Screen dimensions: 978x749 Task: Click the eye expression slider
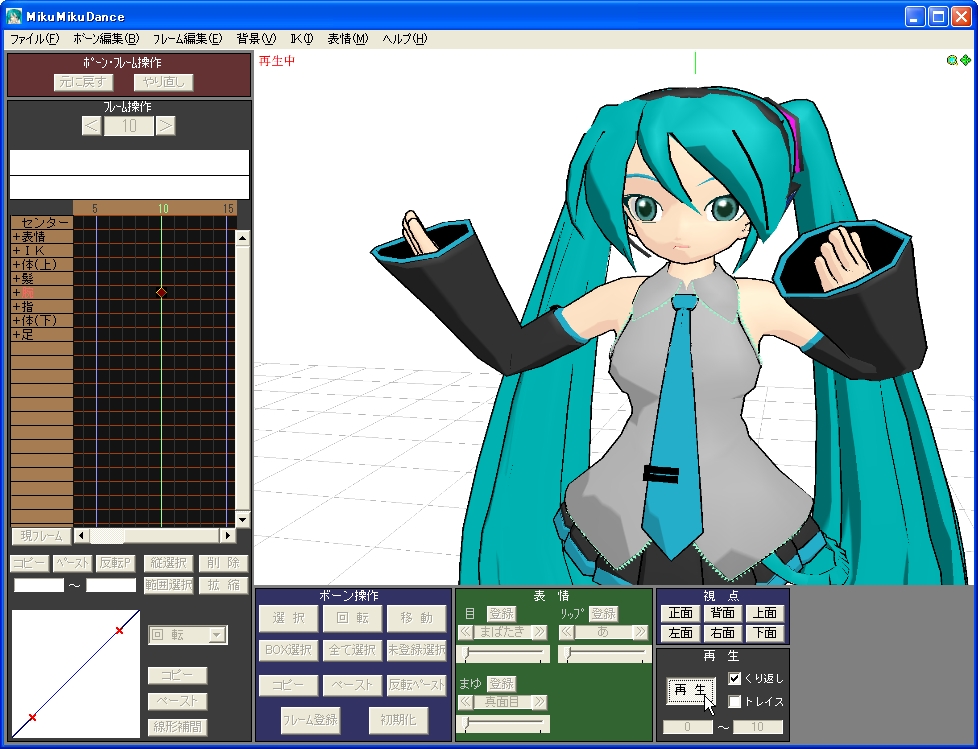pos(503,654)
